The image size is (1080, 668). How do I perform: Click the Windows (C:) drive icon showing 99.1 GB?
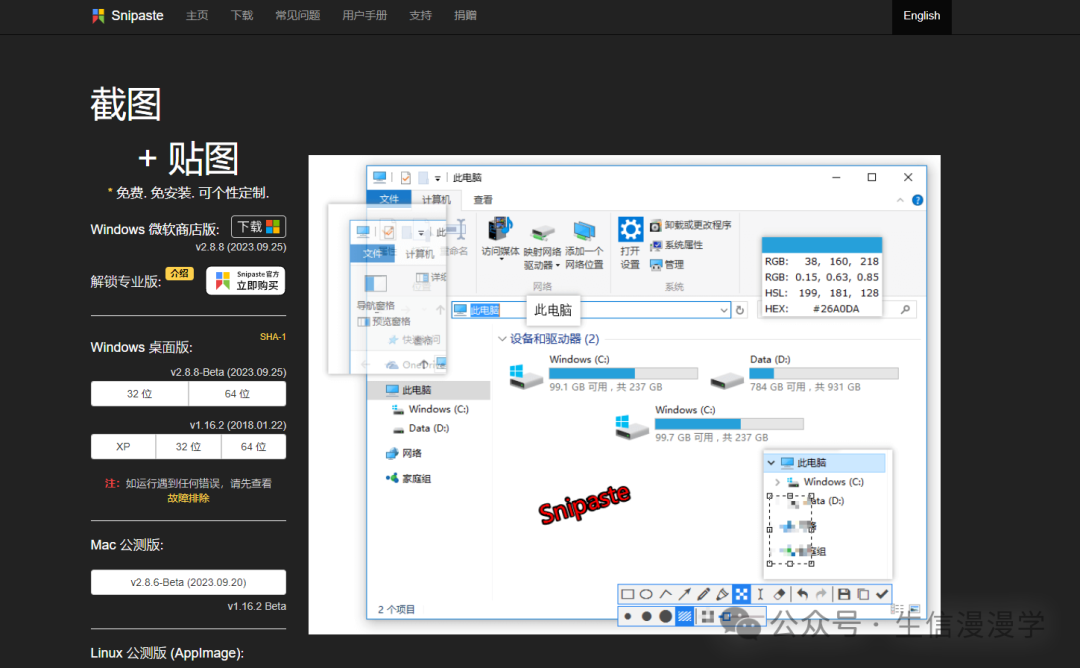coord(526,376)
